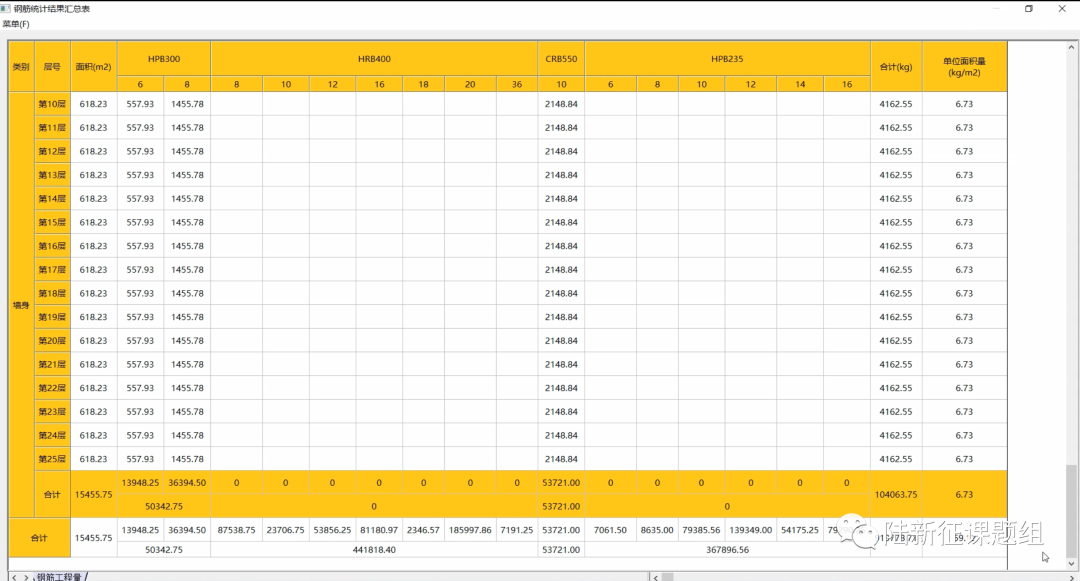Select the 第18层 row label
This screenshot has height=581, width=1080.
52,293
